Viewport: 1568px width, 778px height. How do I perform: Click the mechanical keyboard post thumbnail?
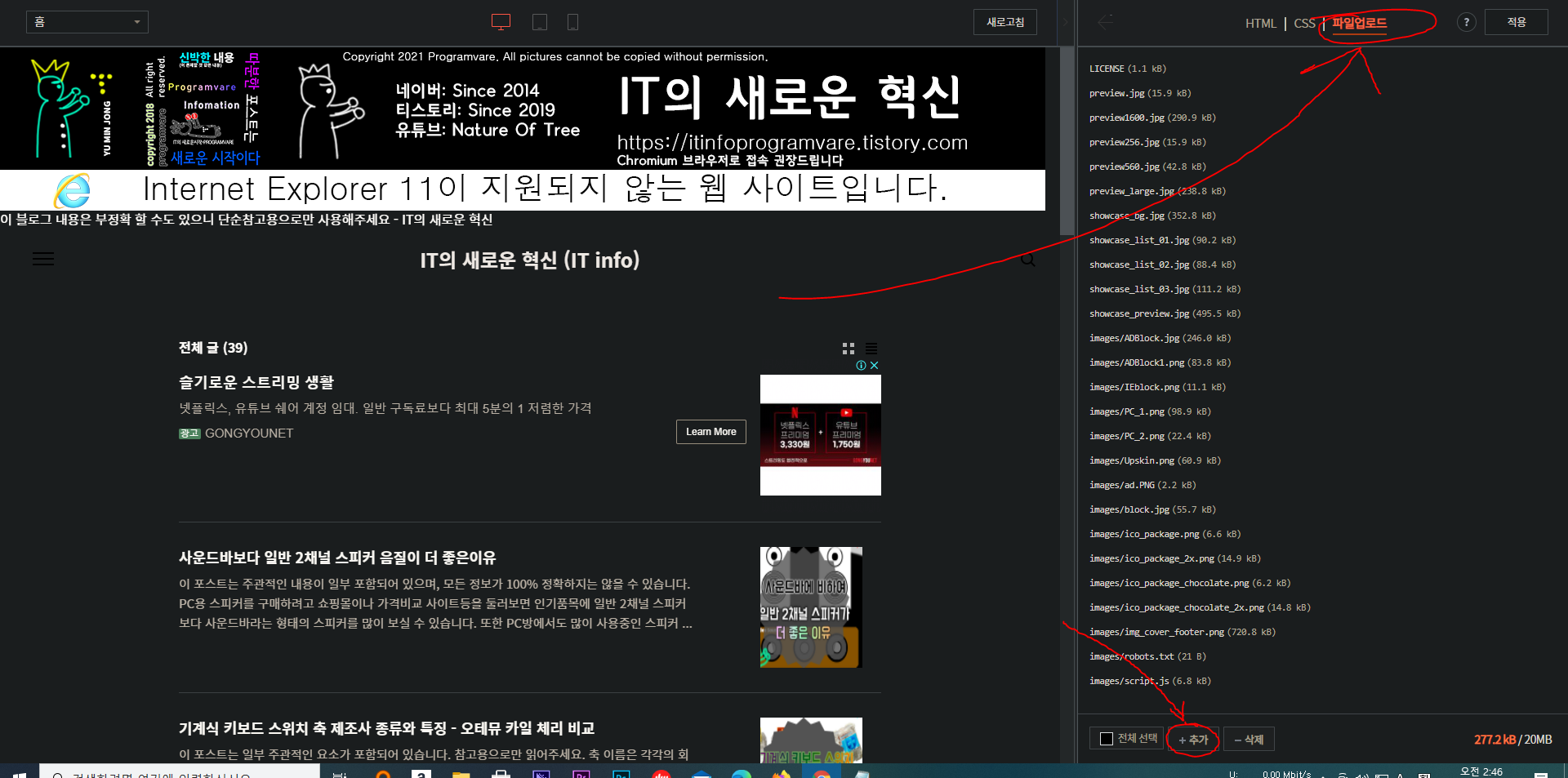pyautogui.click(x=811, y=740)
